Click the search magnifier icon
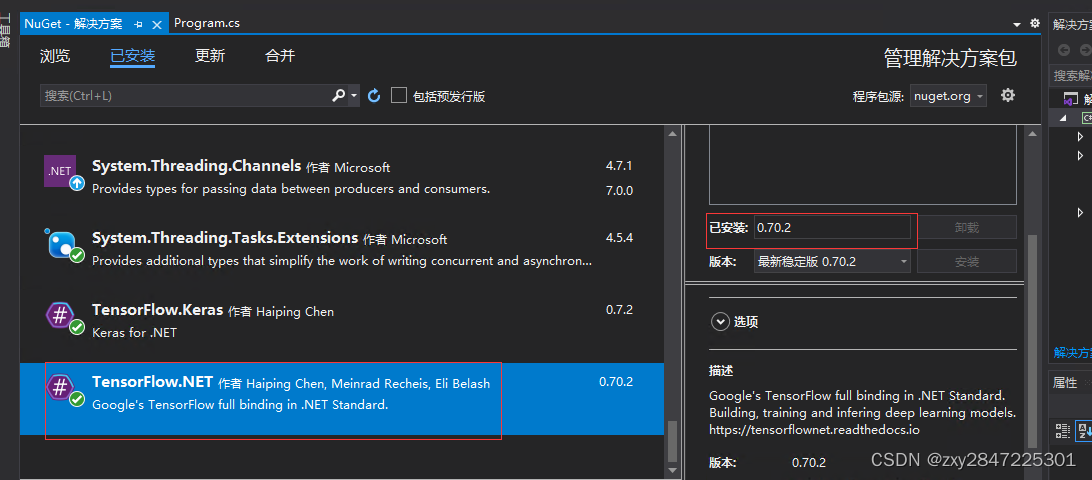This screenshot has height=480, width=1092. [338, 95]
